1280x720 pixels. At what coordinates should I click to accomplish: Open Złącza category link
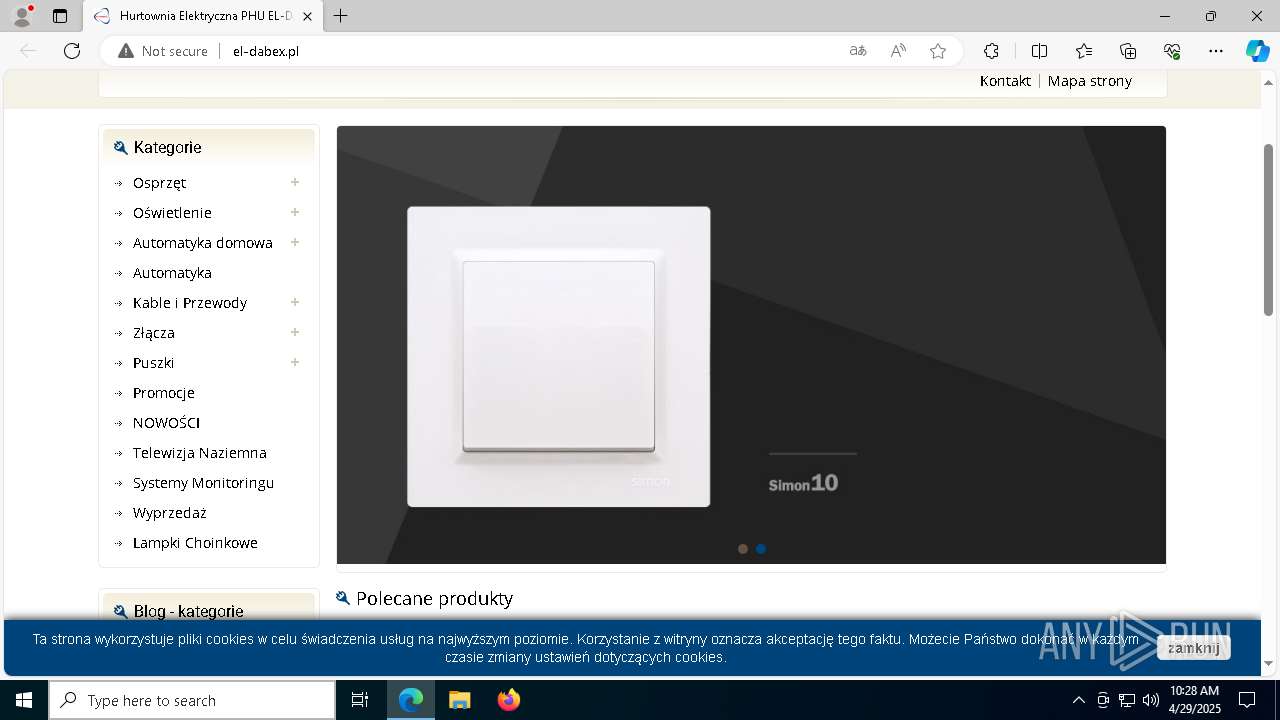pyautogui.click(x=154, y=333)
